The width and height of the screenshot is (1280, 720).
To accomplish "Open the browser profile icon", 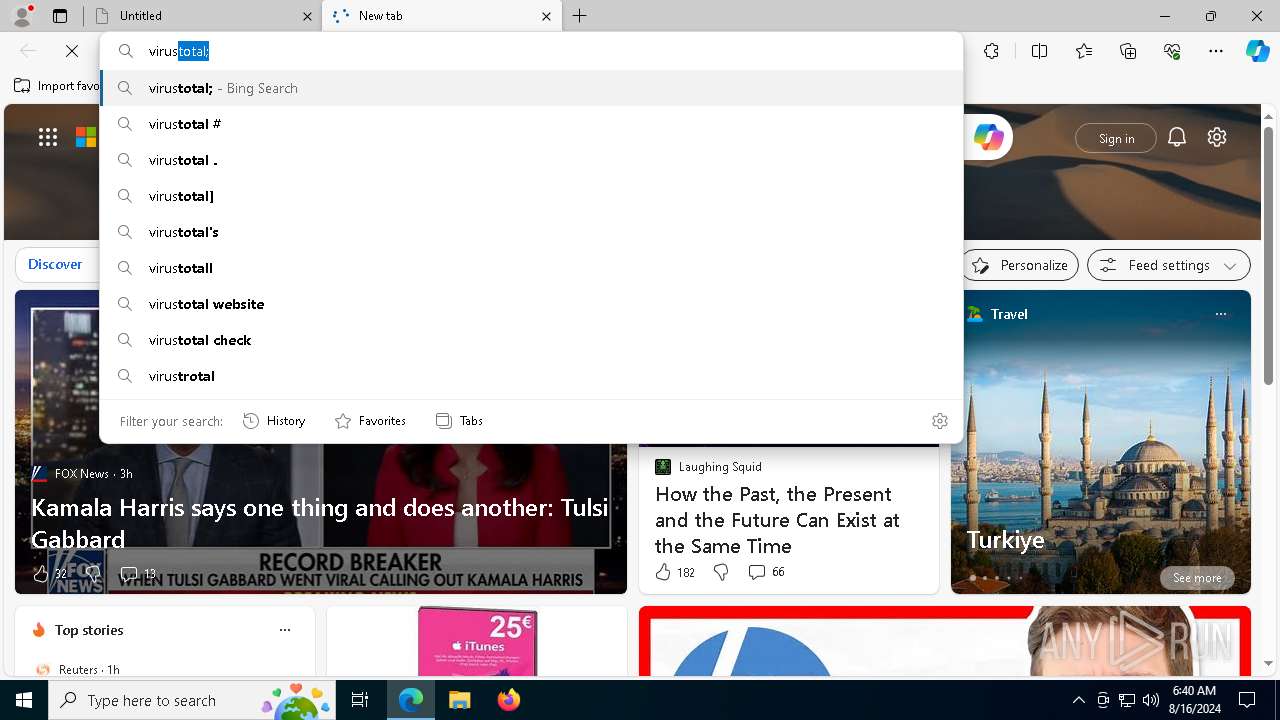I will [x=22, y=16].
